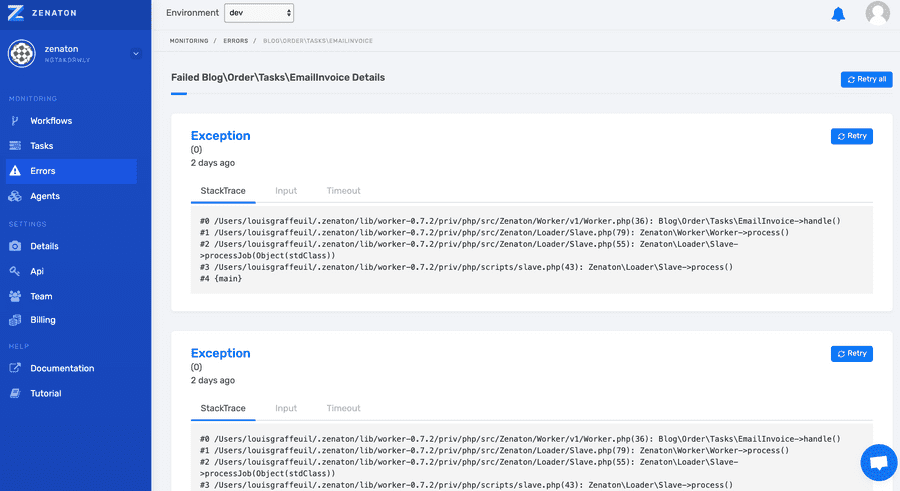
Task: Click the Retry all button
Action: [866, 79]
